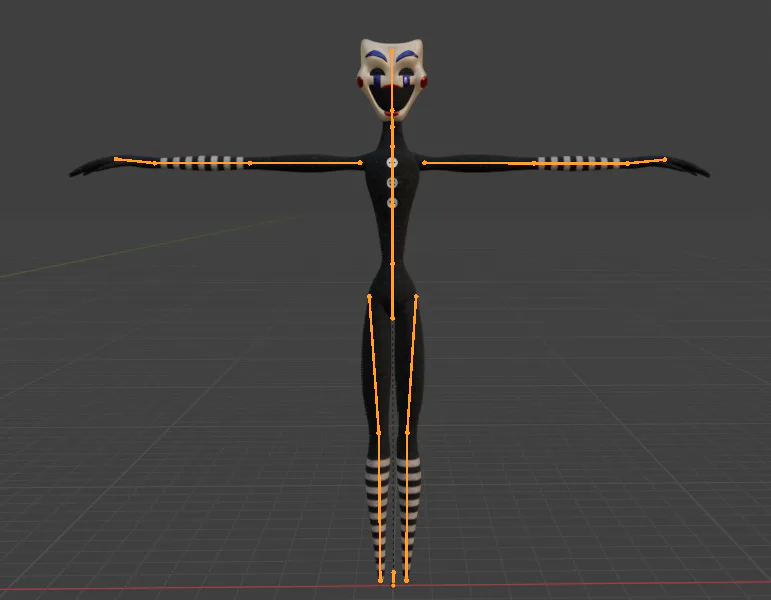Click the blue eyebrow on viewer's left of mask

(x=376, y=55)
